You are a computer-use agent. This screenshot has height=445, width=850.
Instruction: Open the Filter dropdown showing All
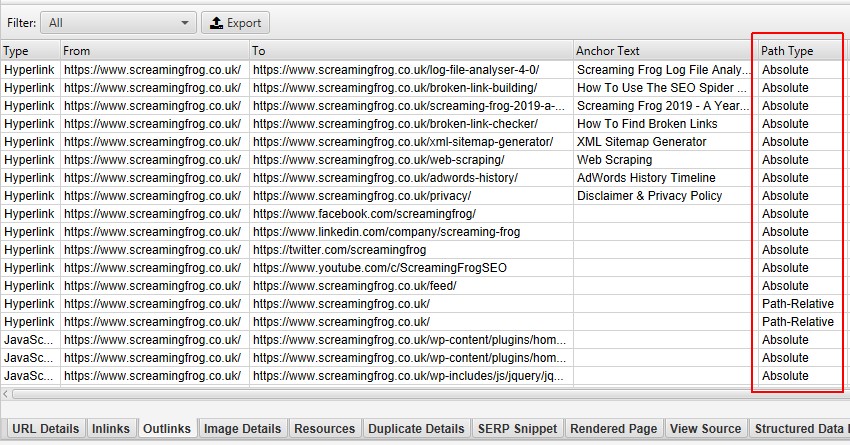pos(118,23)
